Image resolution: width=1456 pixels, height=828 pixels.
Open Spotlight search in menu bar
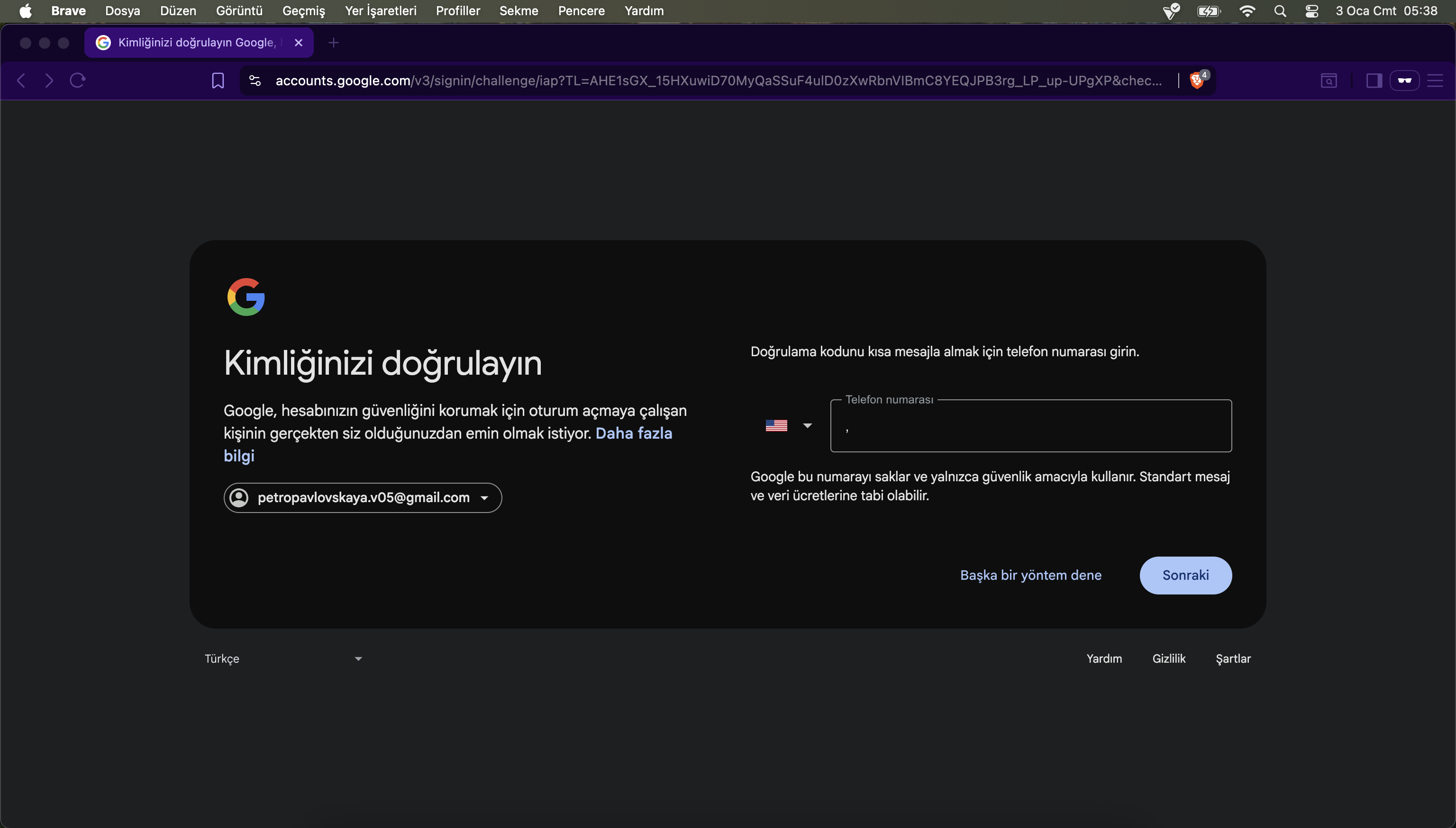click(1280, 11)
